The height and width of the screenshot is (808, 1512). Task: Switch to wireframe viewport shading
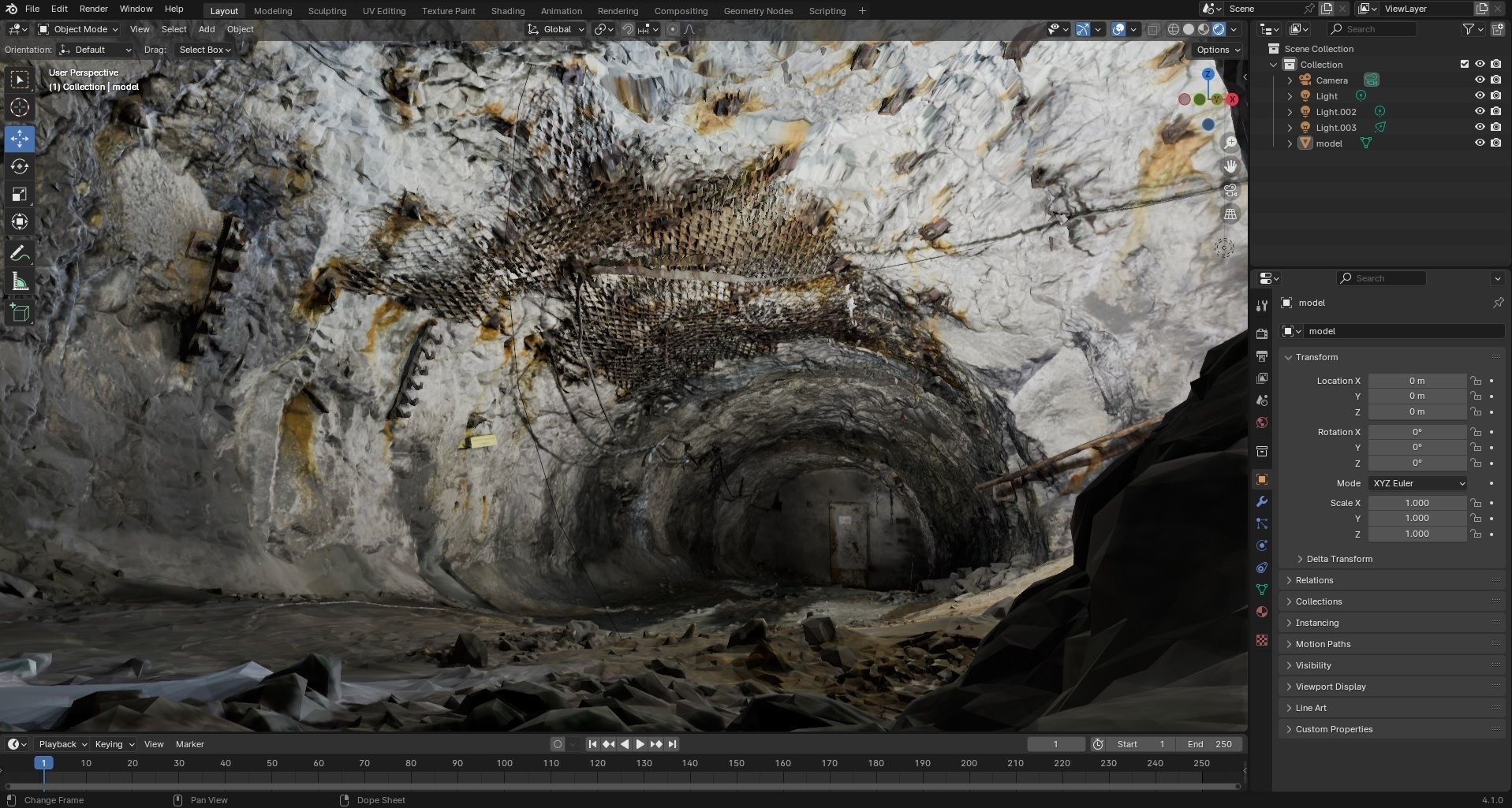tap(1174, 29)
